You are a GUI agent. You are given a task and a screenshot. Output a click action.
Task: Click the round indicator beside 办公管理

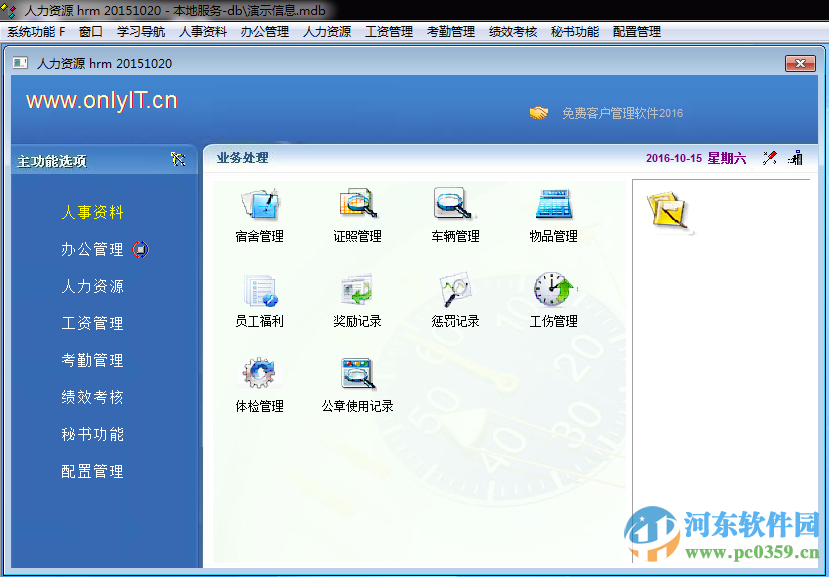pos(140,249)
